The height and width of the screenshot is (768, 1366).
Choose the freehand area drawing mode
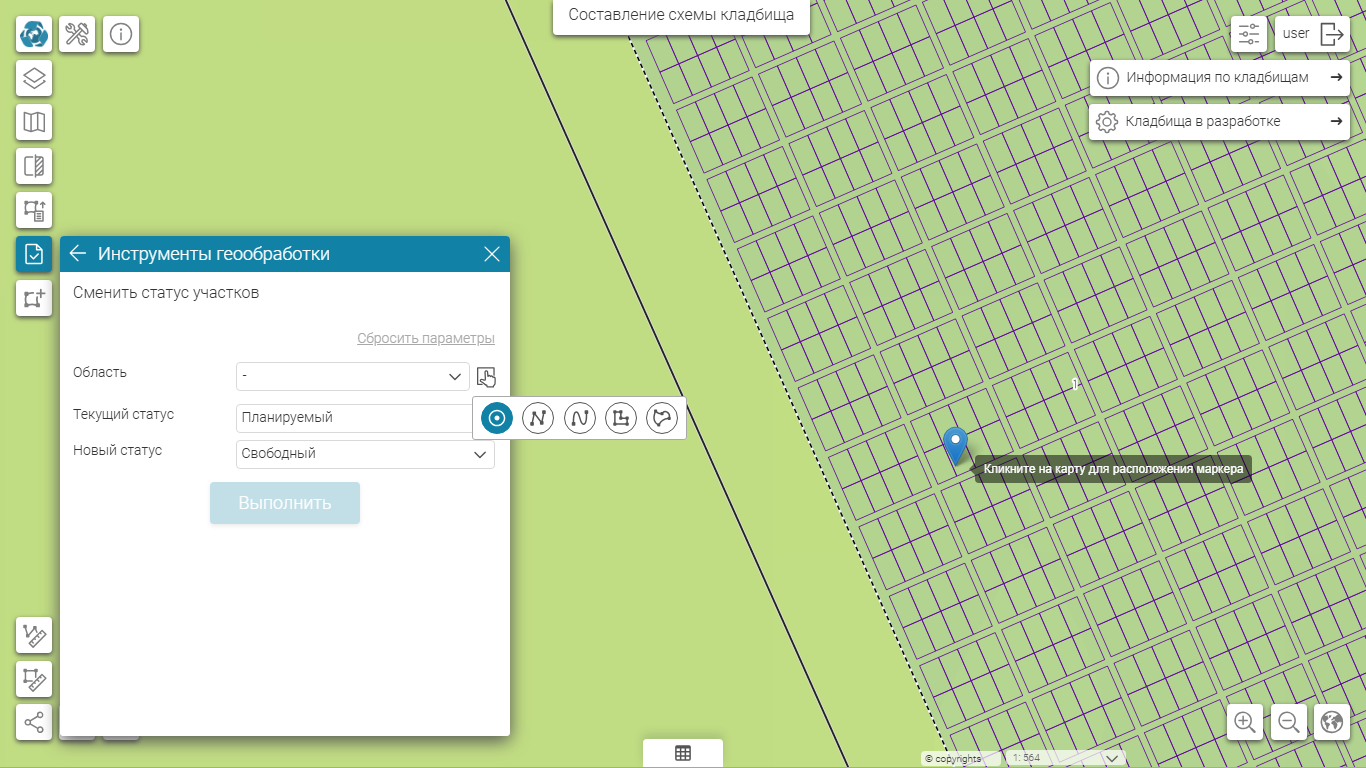click(x=662, y=418)
